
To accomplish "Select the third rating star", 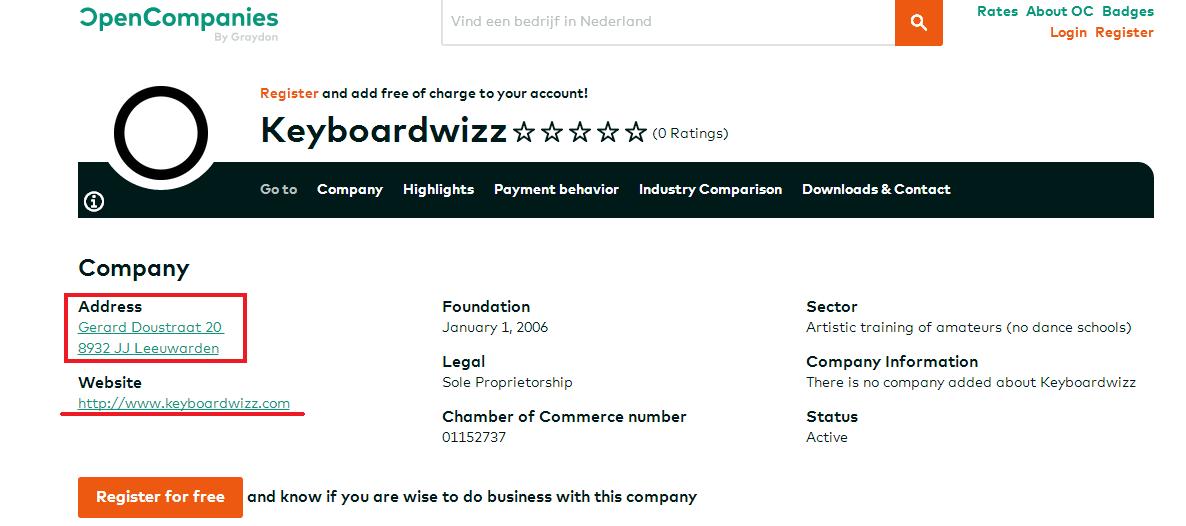I will (x=580, y=133).
